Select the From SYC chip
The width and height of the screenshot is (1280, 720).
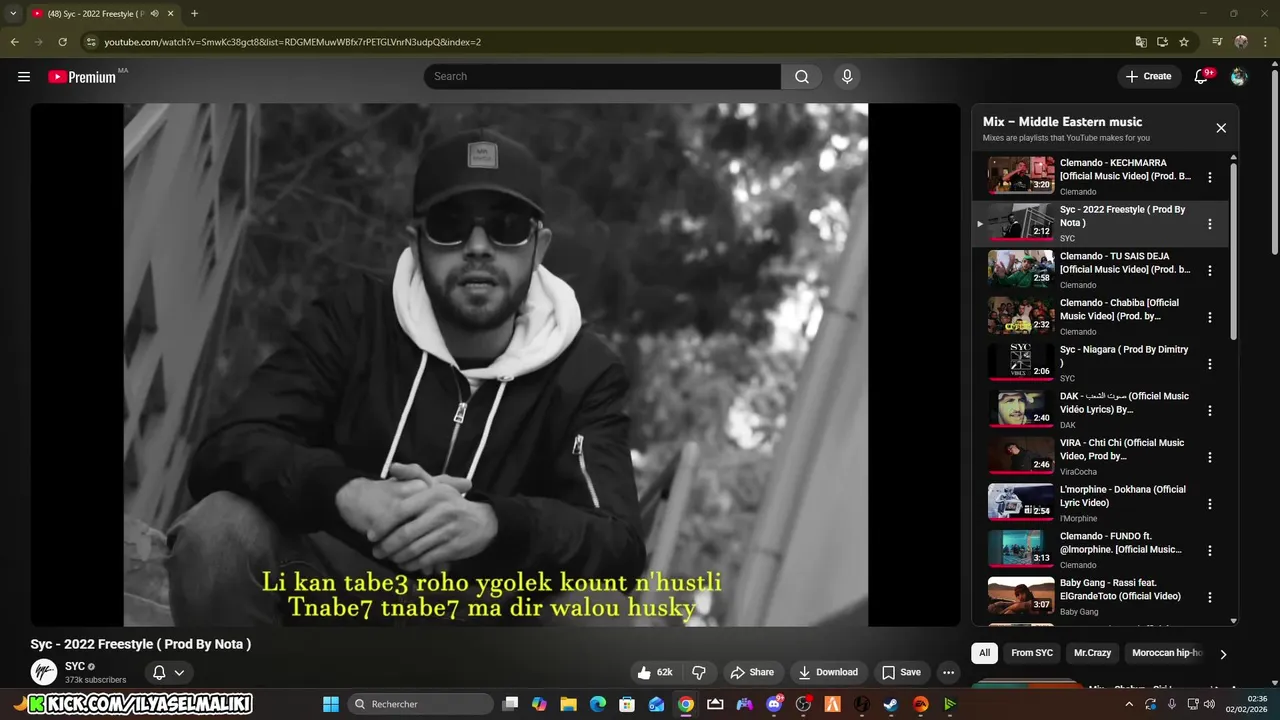pos(1032,653)
